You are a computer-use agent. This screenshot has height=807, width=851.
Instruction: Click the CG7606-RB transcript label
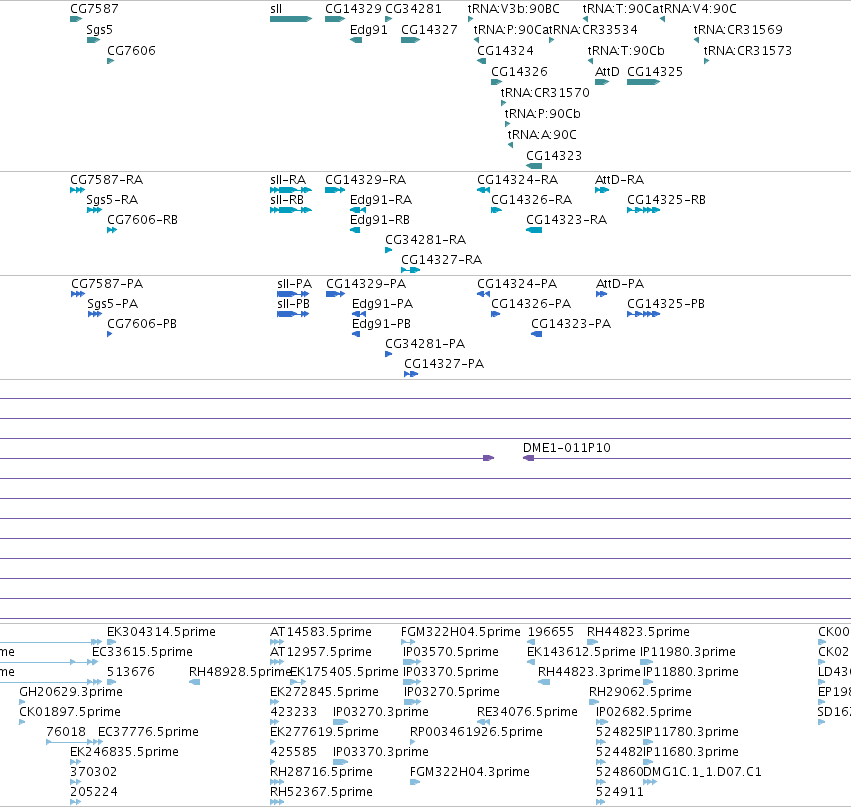click(x=142, y=220)
